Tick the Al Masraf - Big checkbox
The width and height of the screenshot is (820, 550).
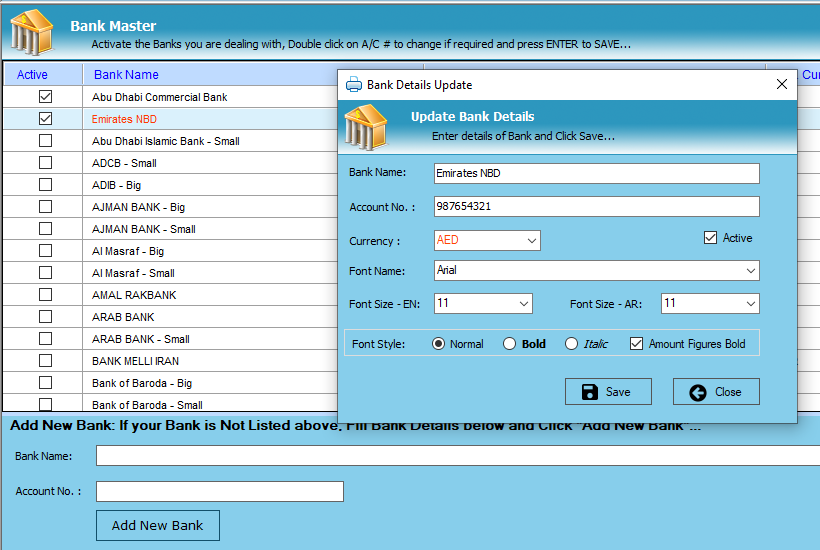point(45,250)
